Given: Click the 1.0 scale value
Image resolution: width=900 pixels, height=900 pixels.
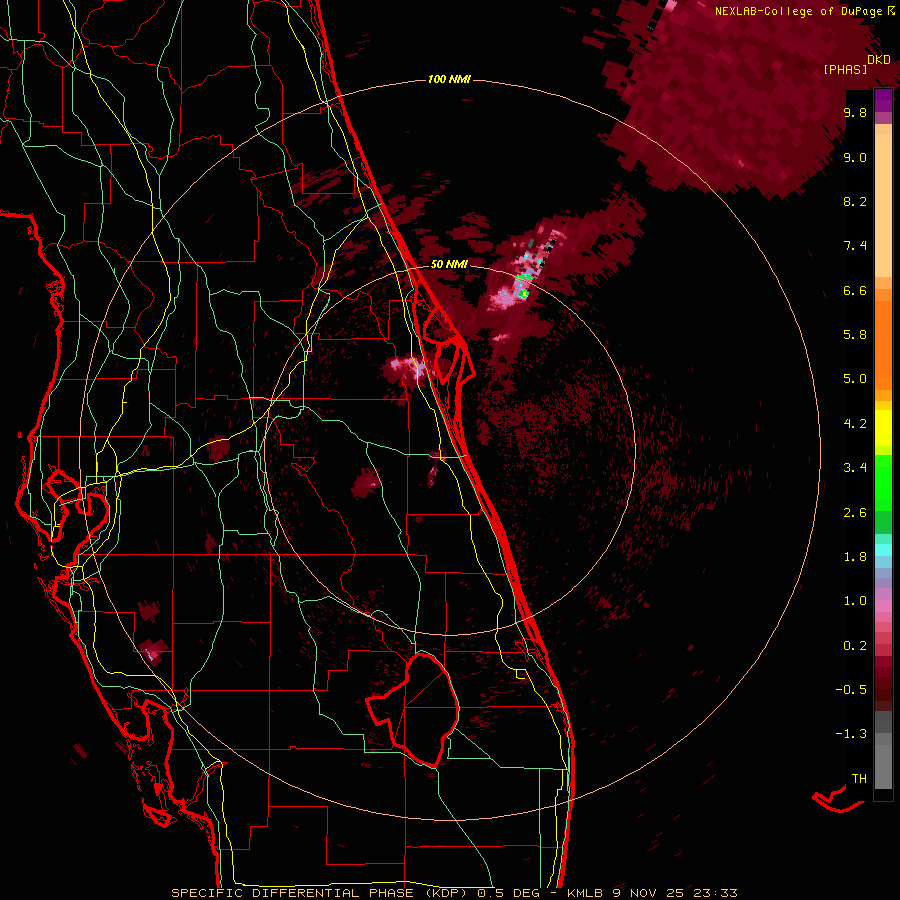Looking at the screenshot, I should (855, 601).
